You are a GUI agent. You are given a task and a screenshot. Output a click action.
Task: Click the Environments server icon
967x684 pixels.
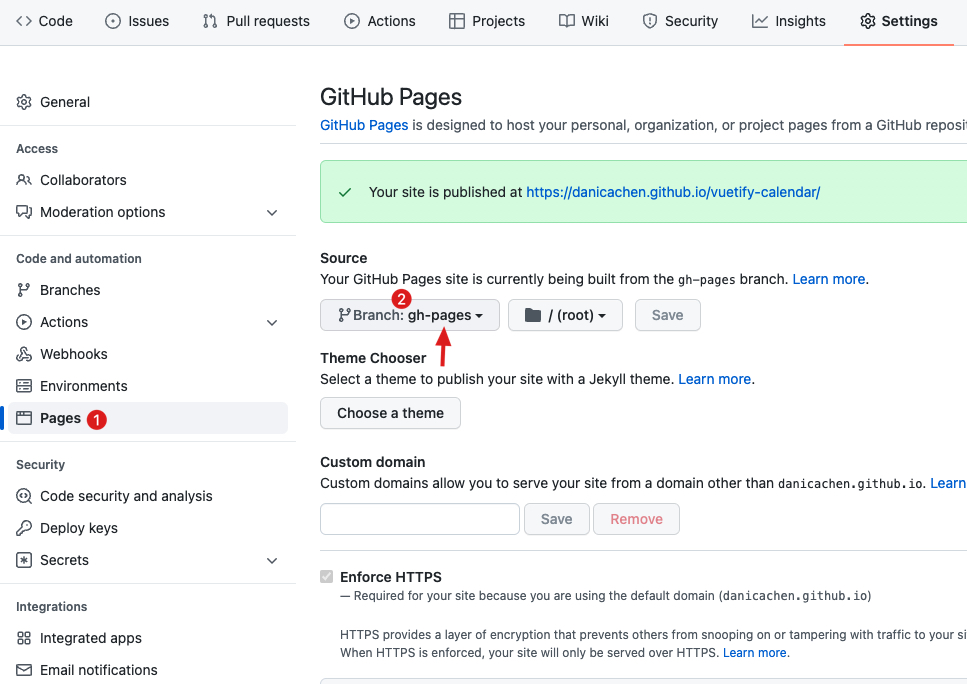[24, 386]
